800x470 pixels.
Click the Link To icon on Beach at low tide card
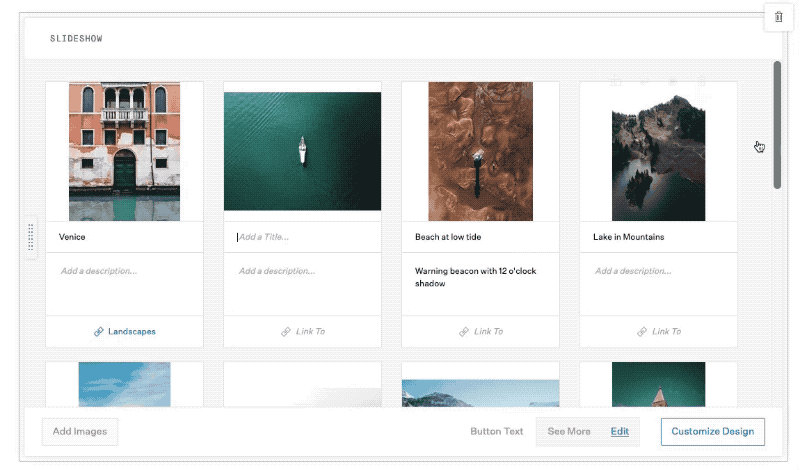tap(464, 331)
